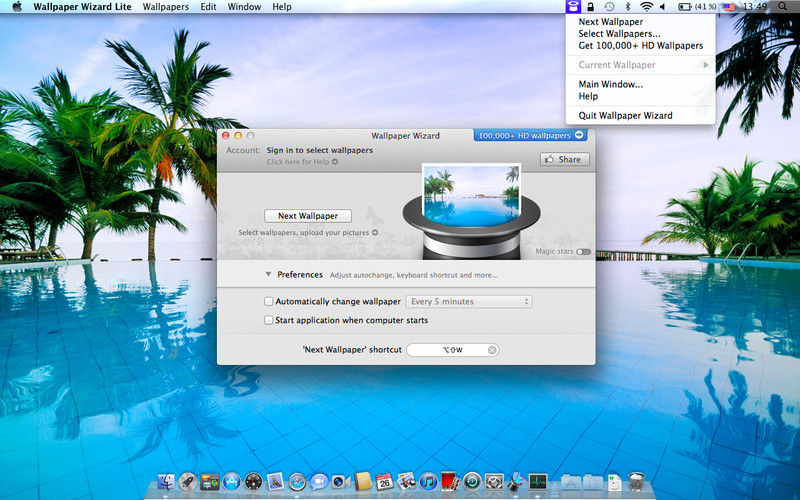Open Photo Booth in Dock

(x=450, y=481)
